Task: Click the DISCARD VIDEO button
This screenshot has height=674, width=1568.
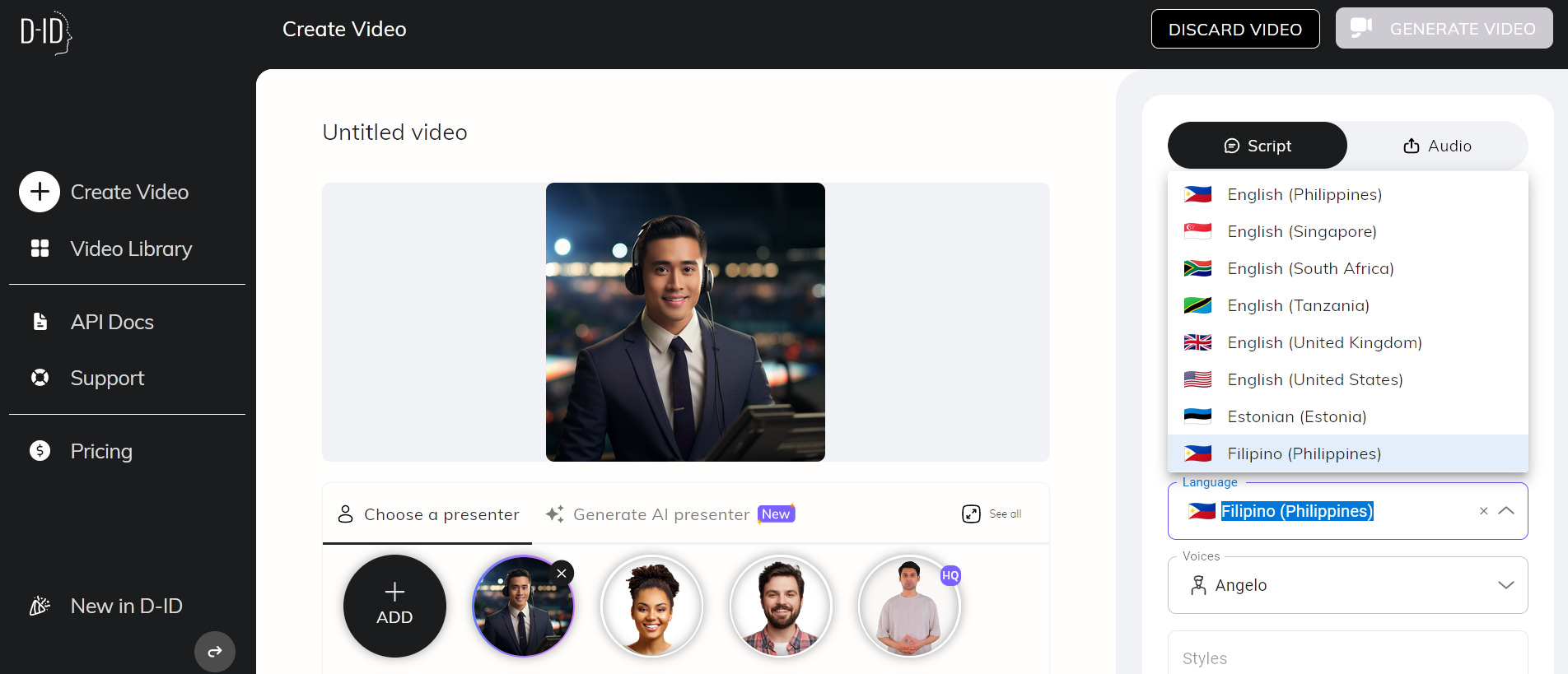Action: [x=1235, y=29]
